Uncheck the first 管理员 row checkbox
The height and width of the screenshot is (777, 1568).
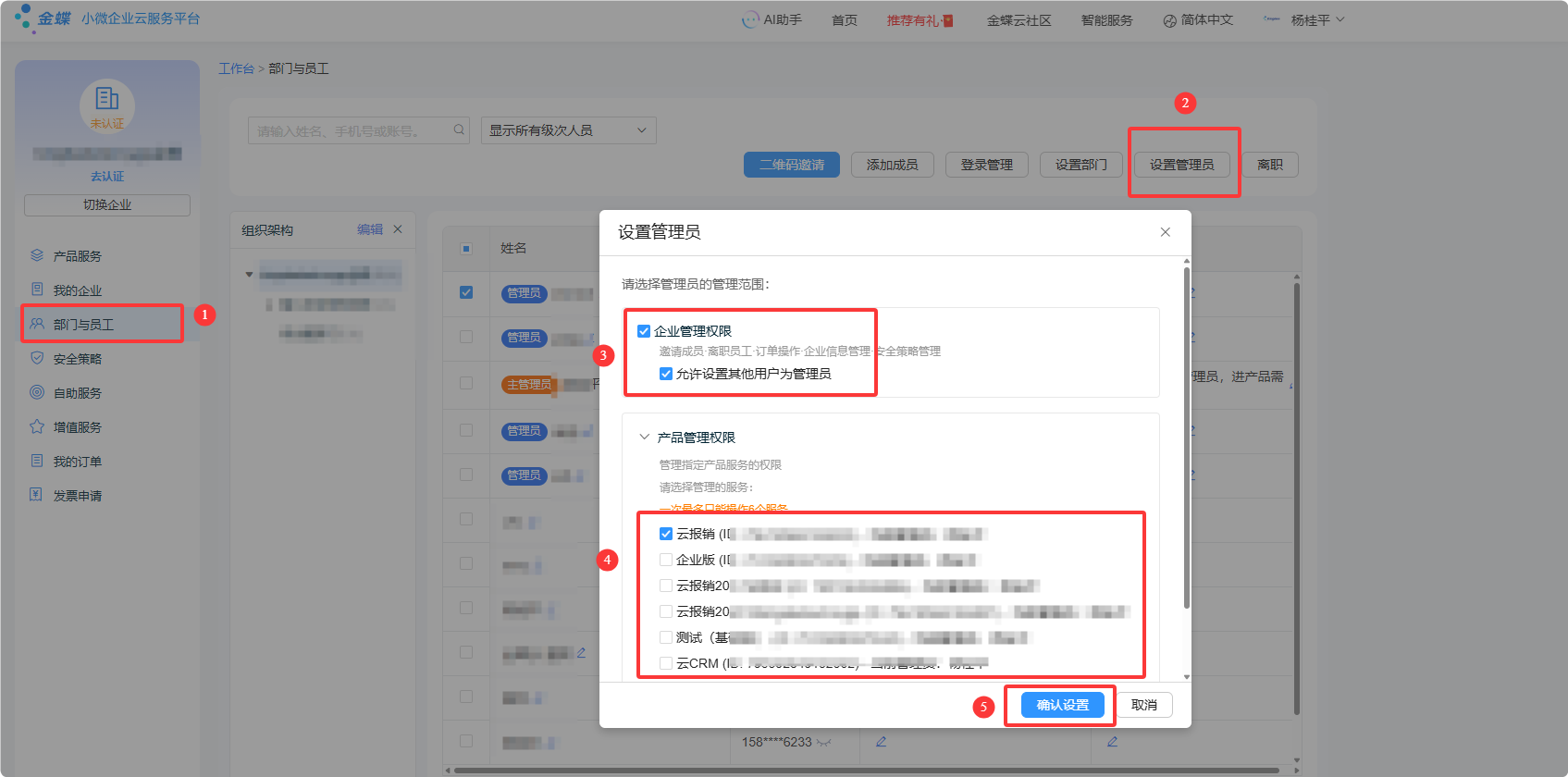point(466,292)
